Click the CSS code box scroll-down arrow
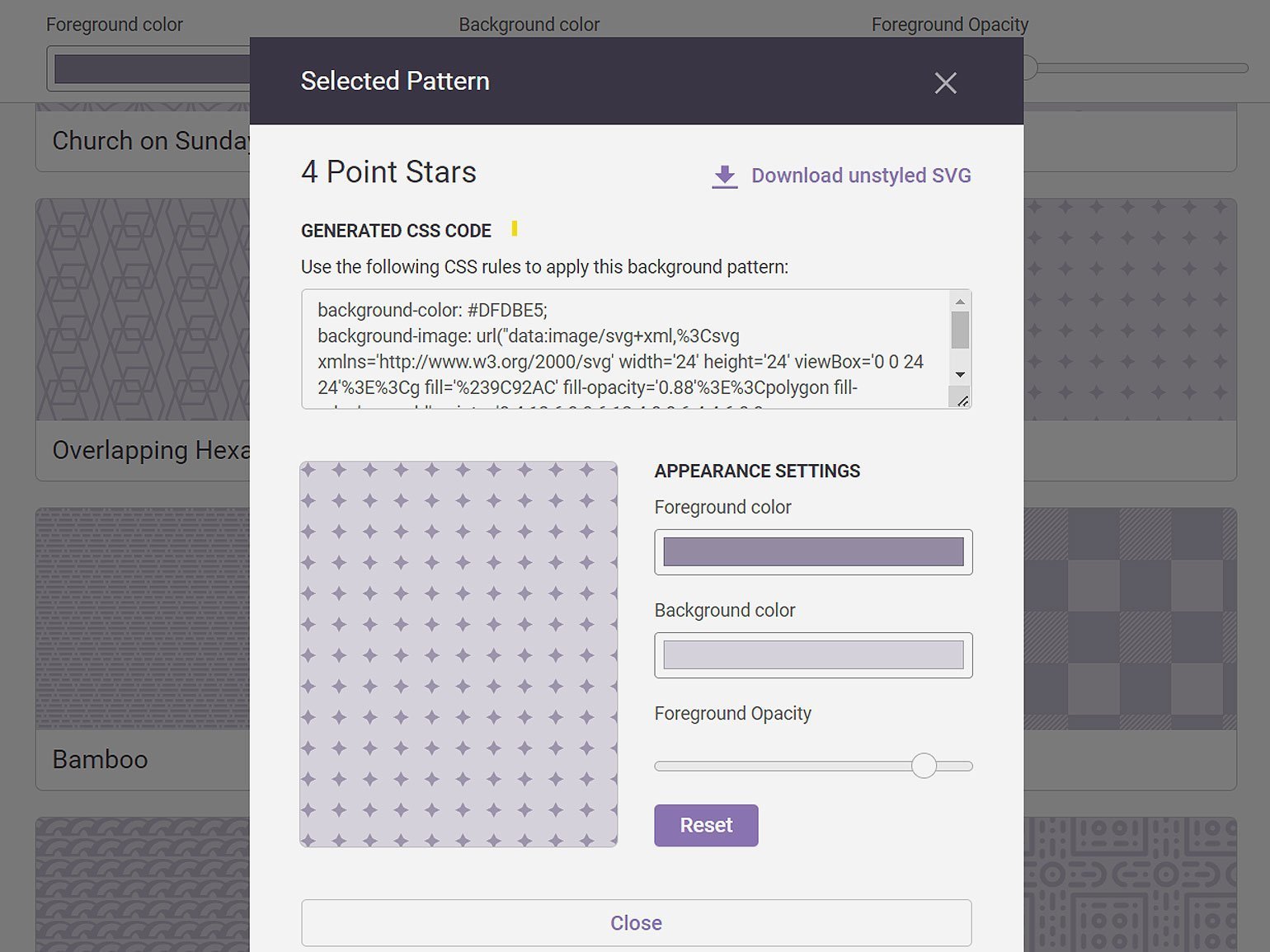Screen dimensions: 1270x952 tap(960, 375)
